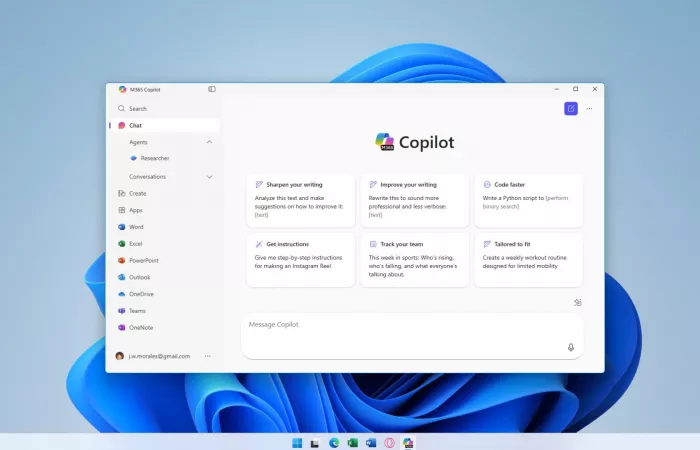Click the Search label in sidebar
Image resolution: width=700 pixels, height=450 pixels.
tap(138, 108)
